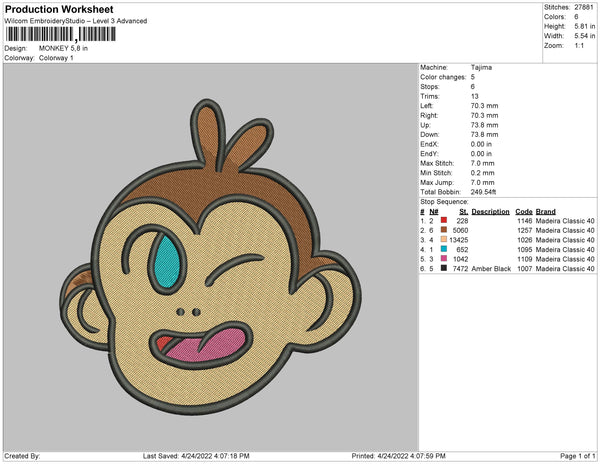This screenshot has width=600, height=464.
Task: Click the machine name 'Tajima'
Action: [481, 67]
